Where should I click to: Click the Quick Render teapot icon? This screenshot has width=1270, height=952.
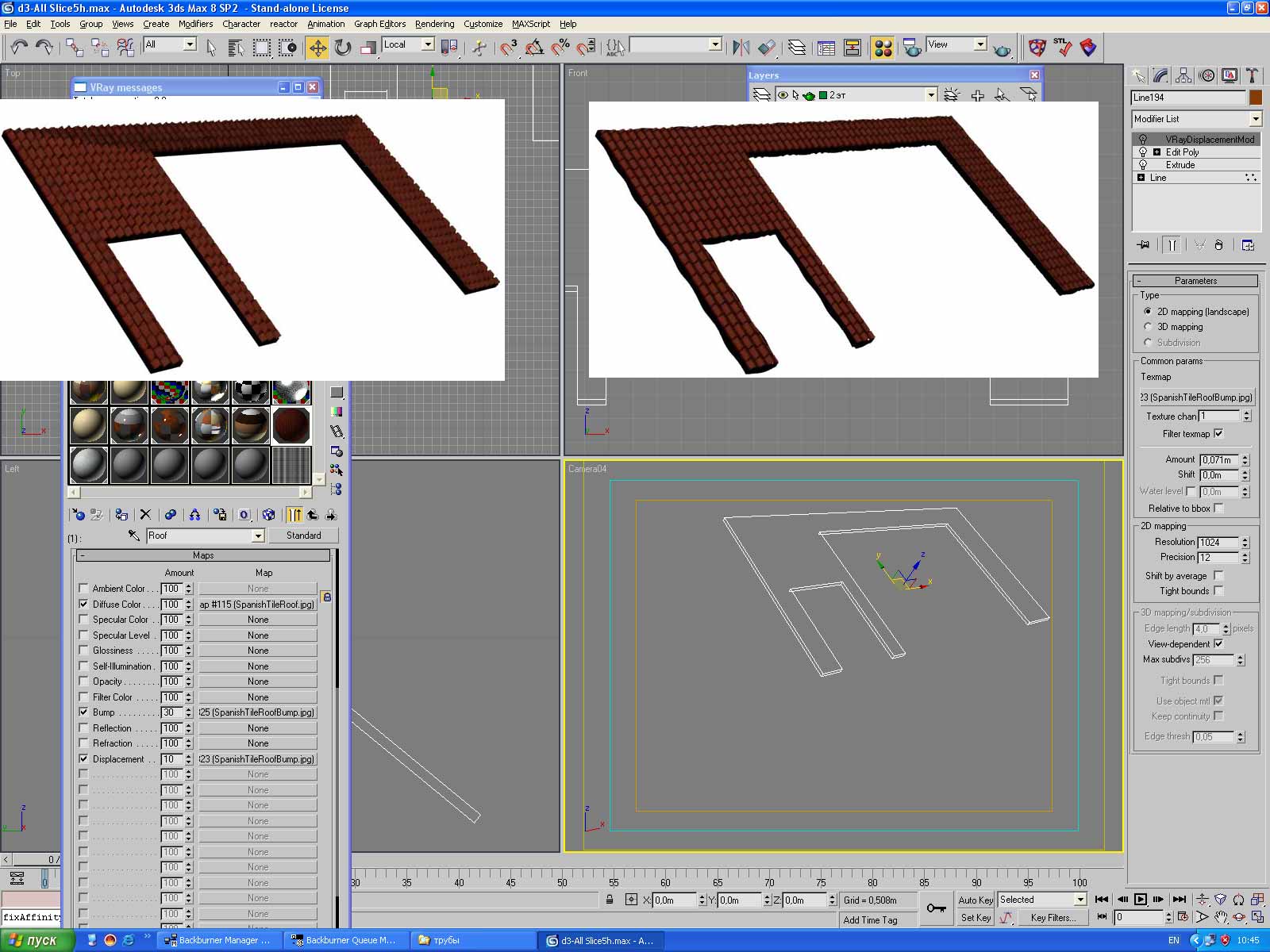[x=1003, y=49]
